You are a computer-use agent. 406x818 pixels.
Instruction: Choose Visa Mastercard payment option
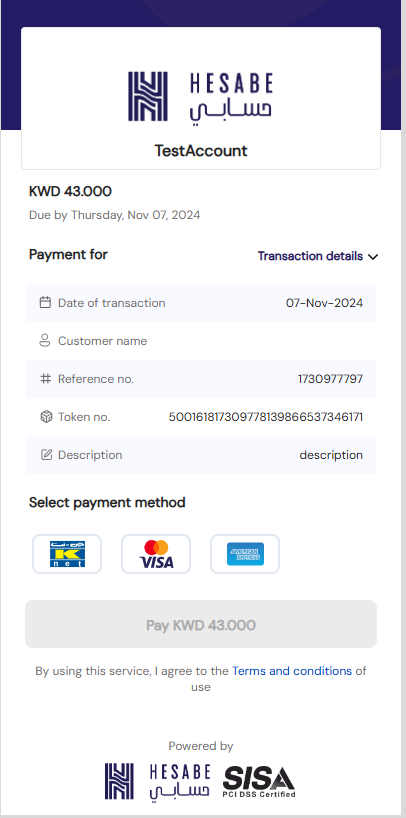[x=156, y=554]
